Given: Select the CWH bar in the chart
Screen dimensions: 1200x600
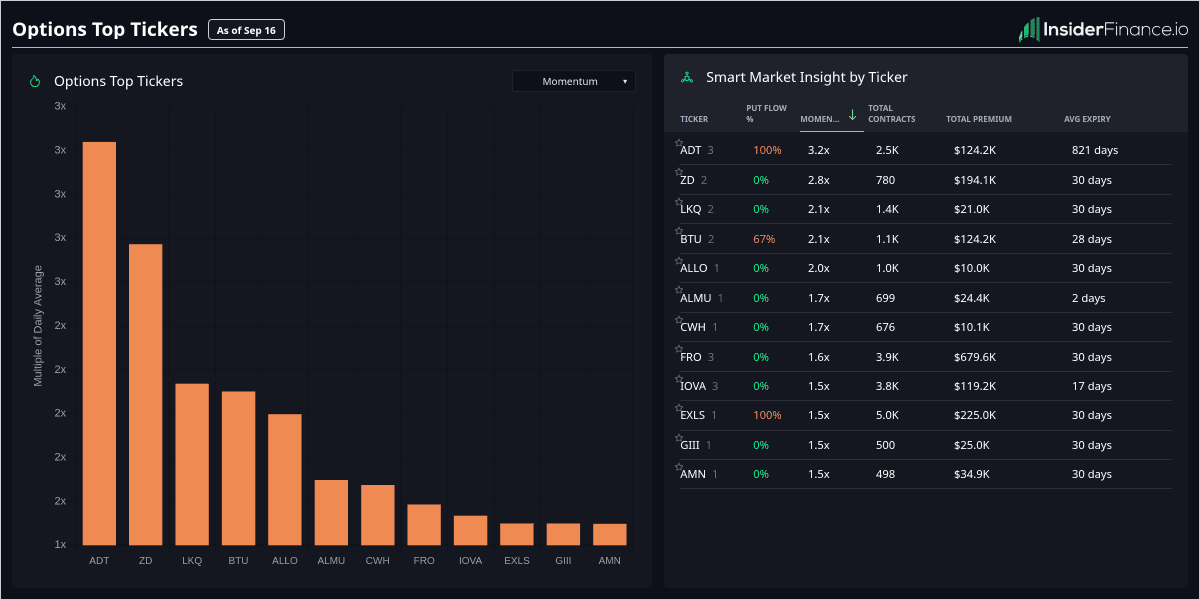Looking at the screenshot, I should (x=377, y=515).
